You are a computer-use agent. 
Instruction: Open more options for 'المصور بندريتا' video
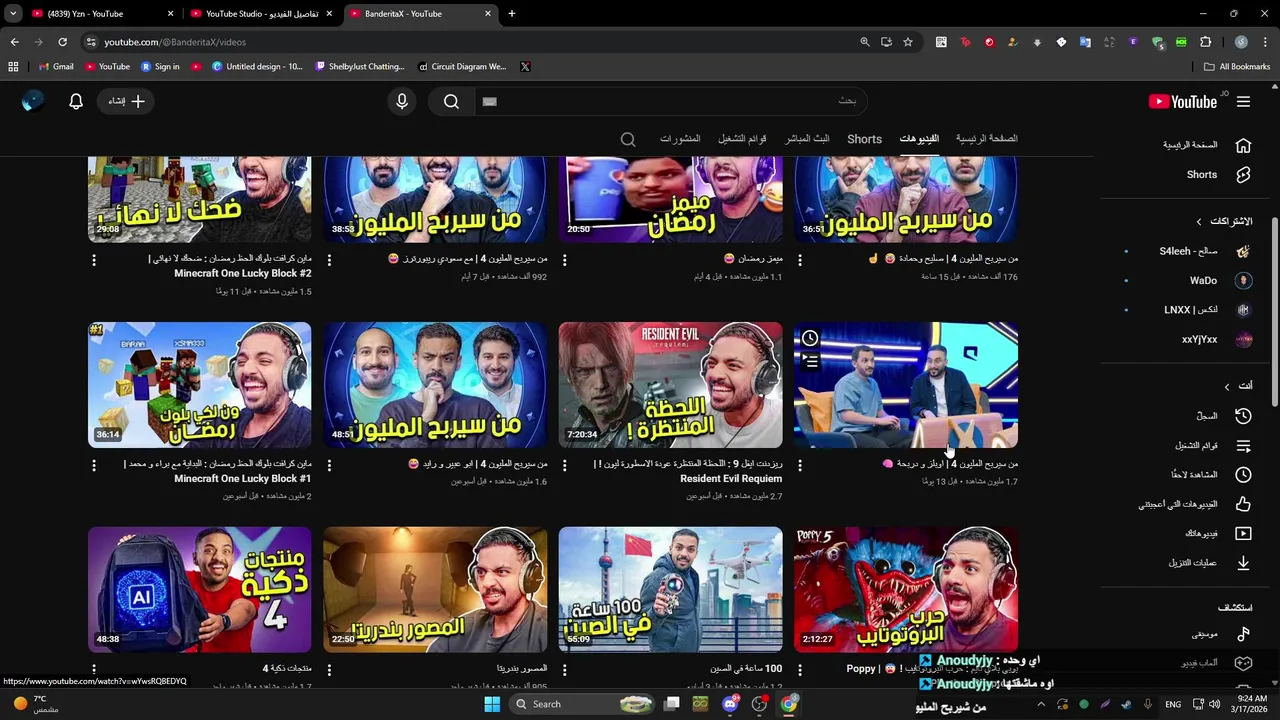329,670
